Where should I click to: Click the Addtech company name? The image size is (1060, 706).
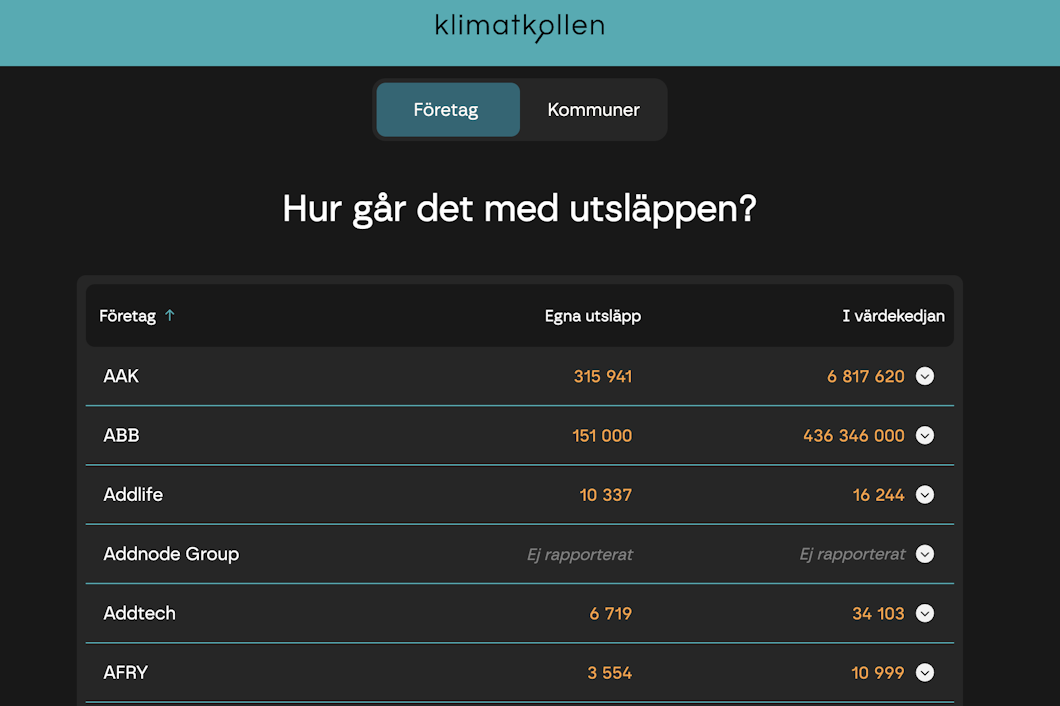[139, 613]
